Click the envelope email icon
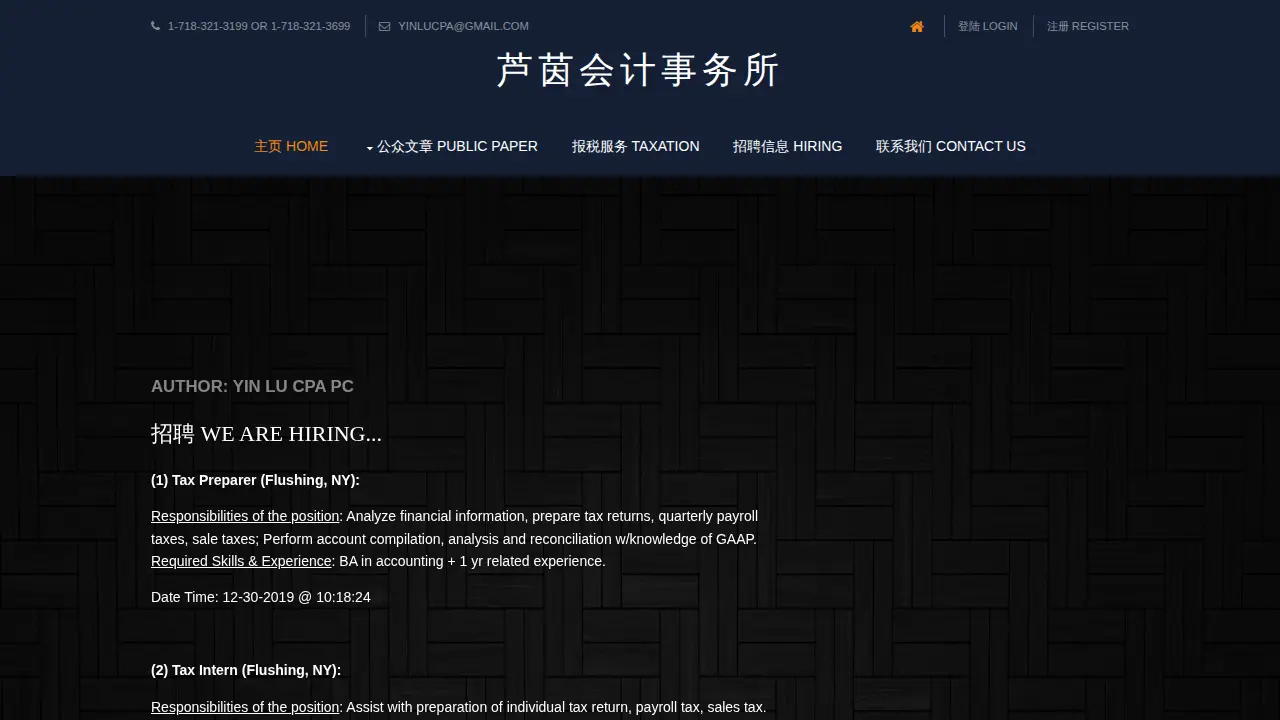This screenshot has width=1280, height=720. (x=384, y=27)
